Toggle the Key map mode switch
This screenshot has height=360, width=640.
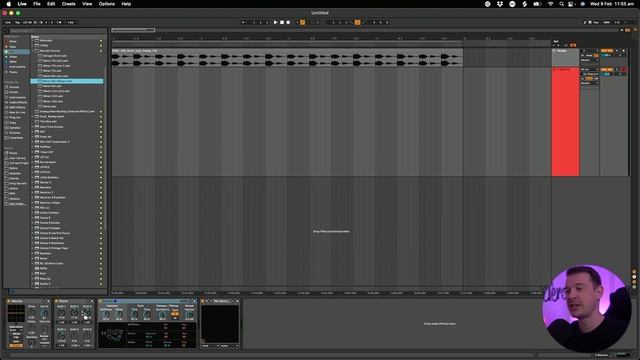(596, 22)
